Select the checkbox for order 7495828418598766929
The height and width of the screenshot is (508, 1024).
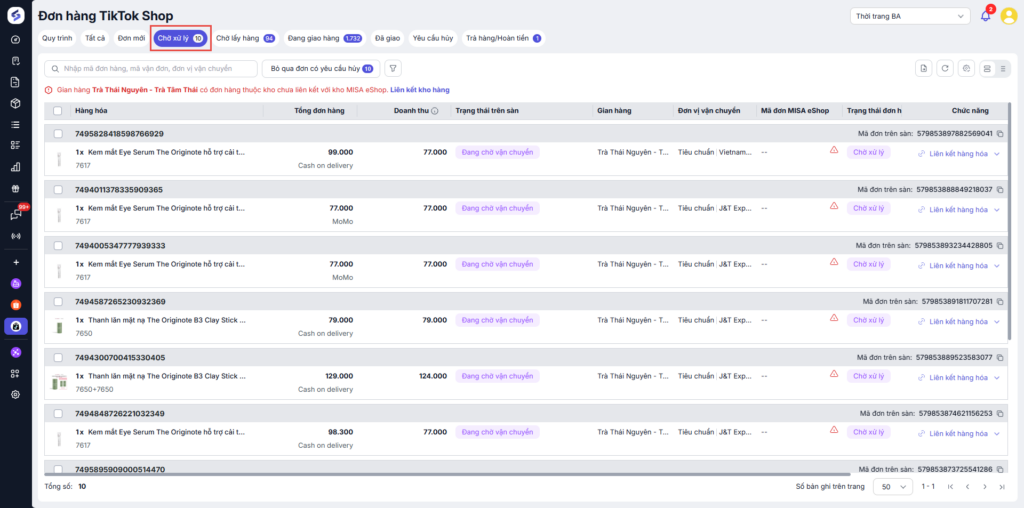tap(58, 133)
